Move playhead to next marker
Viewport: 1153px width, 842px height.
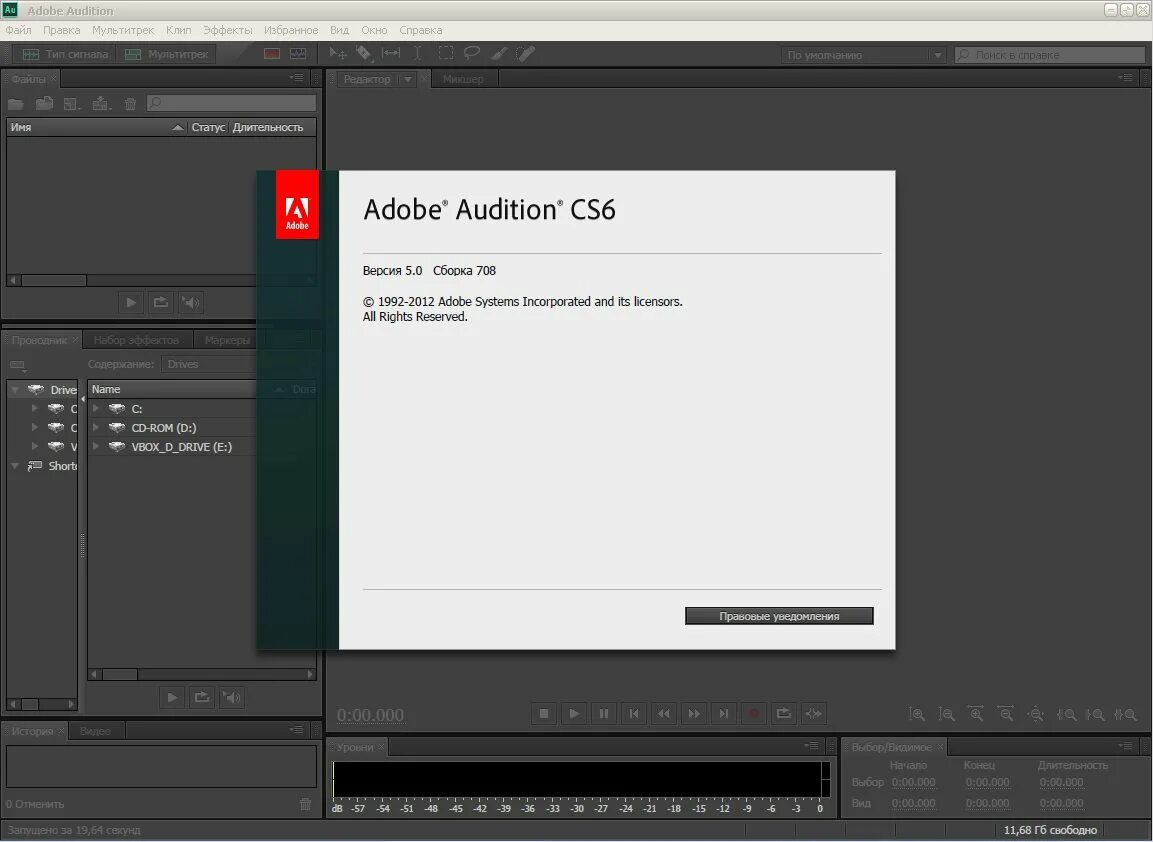(x=724, y=713)
